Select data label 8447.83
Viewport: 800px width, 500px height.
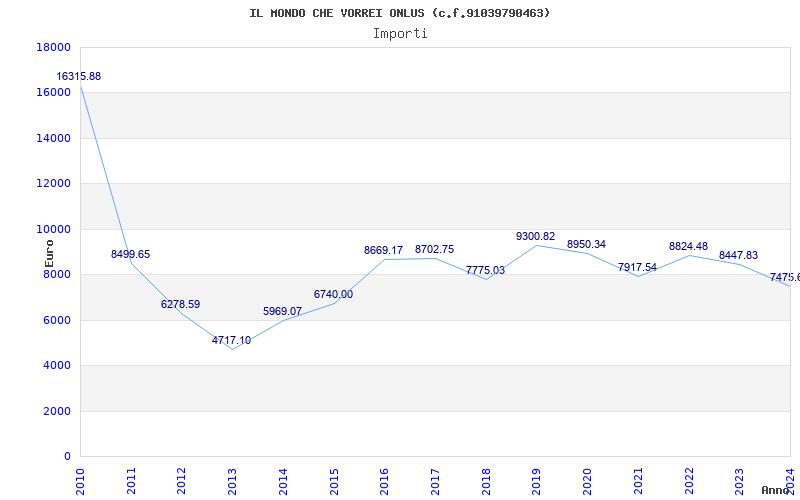[x=738, y=255]
